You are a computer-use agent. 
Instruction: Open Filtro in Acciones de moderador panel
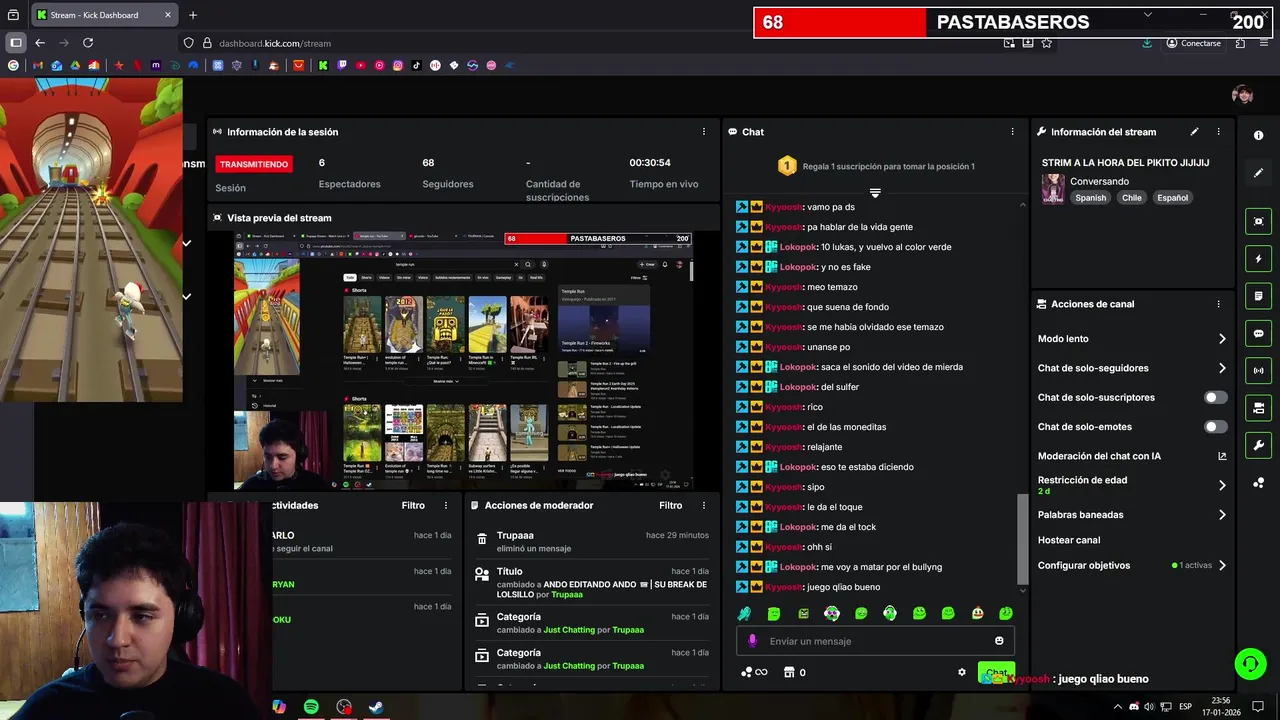click(670, 506)
